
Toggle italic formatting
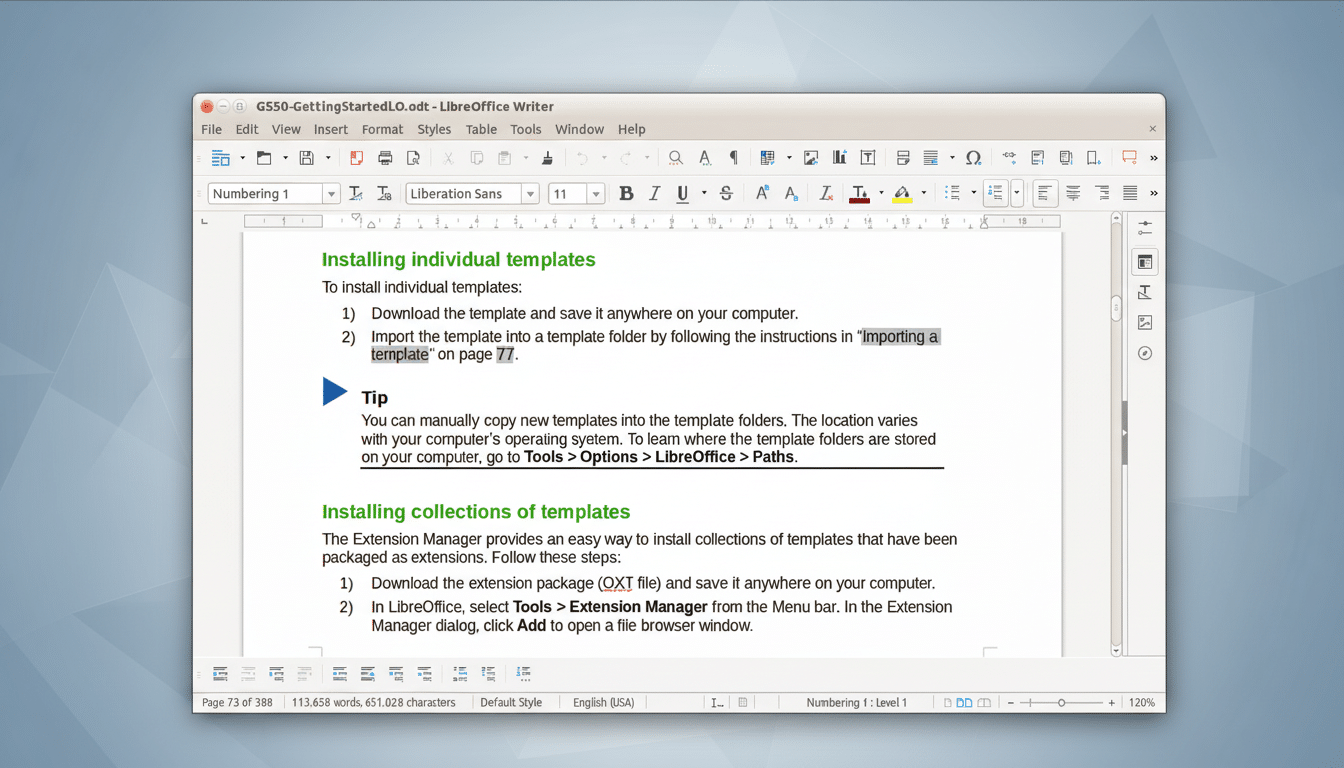click(654, 193)
